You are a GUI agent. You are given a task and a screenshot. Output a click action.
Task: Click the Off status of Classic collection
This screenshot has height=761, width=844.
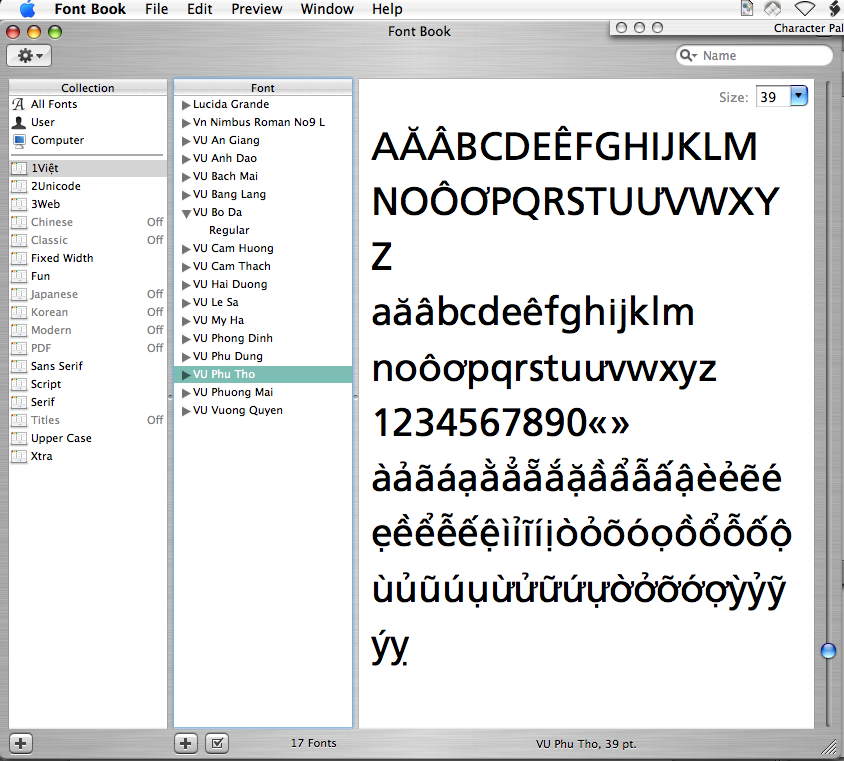(x=155, y=240)
